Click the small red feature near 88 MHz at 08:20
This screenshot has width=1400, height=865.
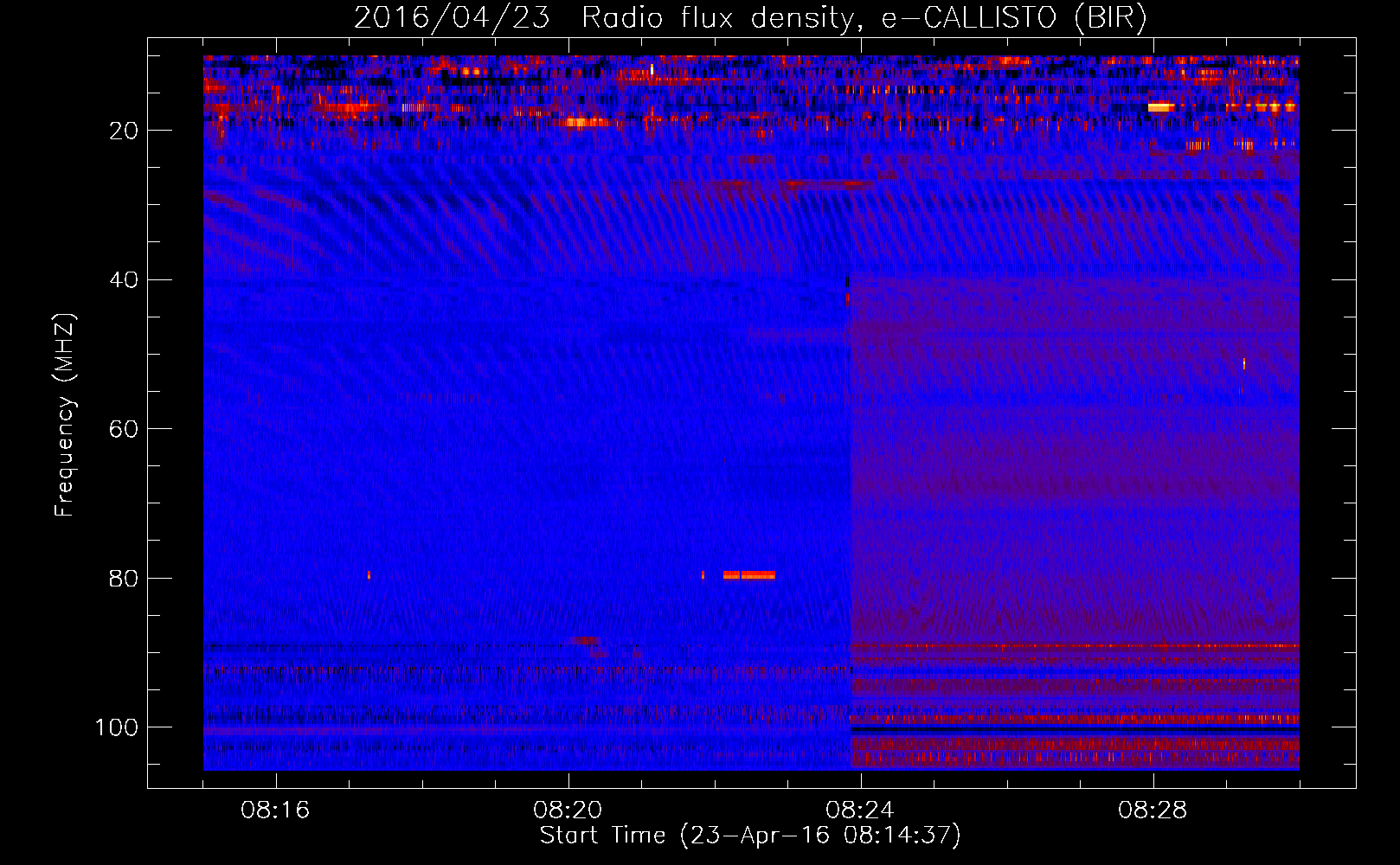click(586, 641)
